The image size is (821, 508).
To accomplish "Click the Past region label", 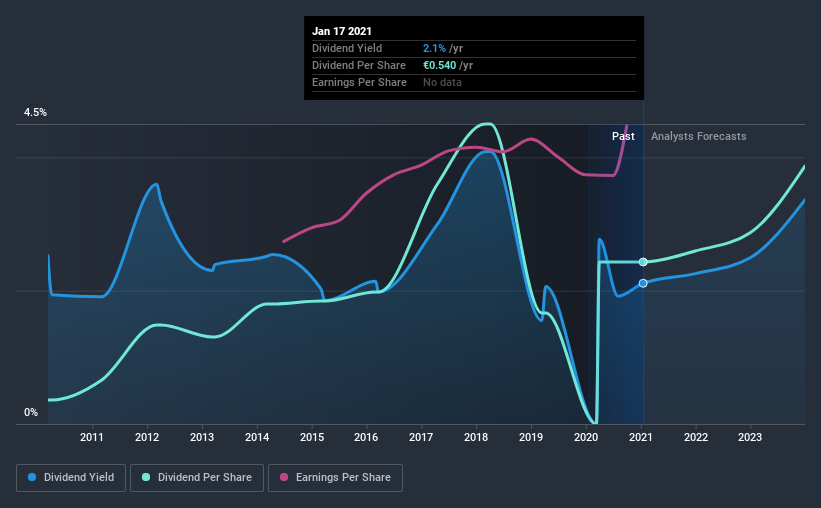I will pyautogui.click(x=623, y=136).
